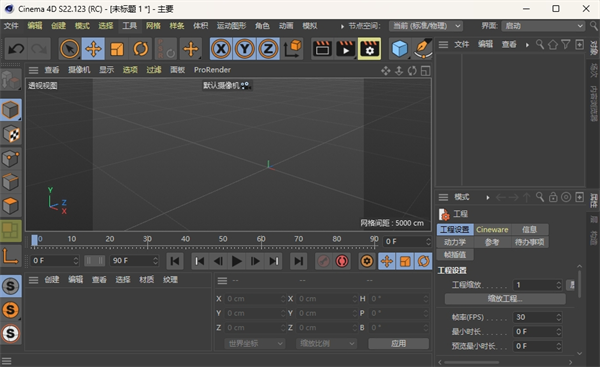The width and height of the screenshot is (600, 367).
Task: Go to start of animation
Action: [x=175, y=261]
